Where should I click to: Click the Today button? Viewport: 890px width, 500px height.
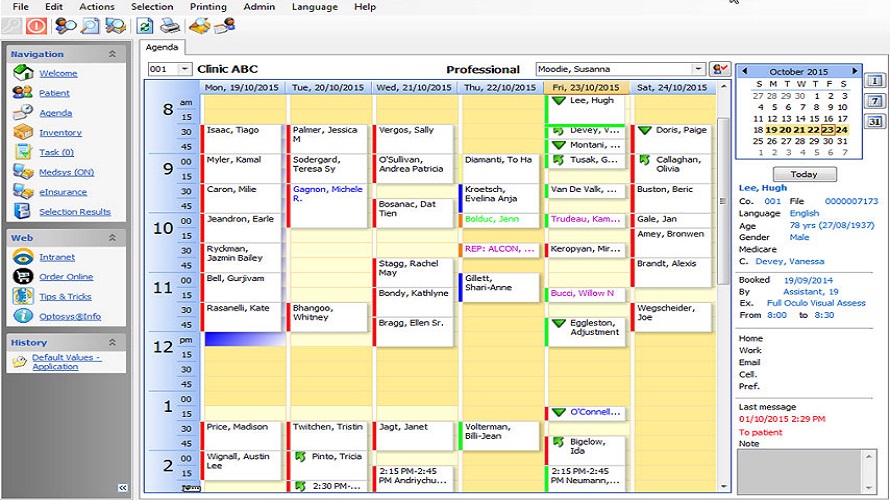point(797,174)
